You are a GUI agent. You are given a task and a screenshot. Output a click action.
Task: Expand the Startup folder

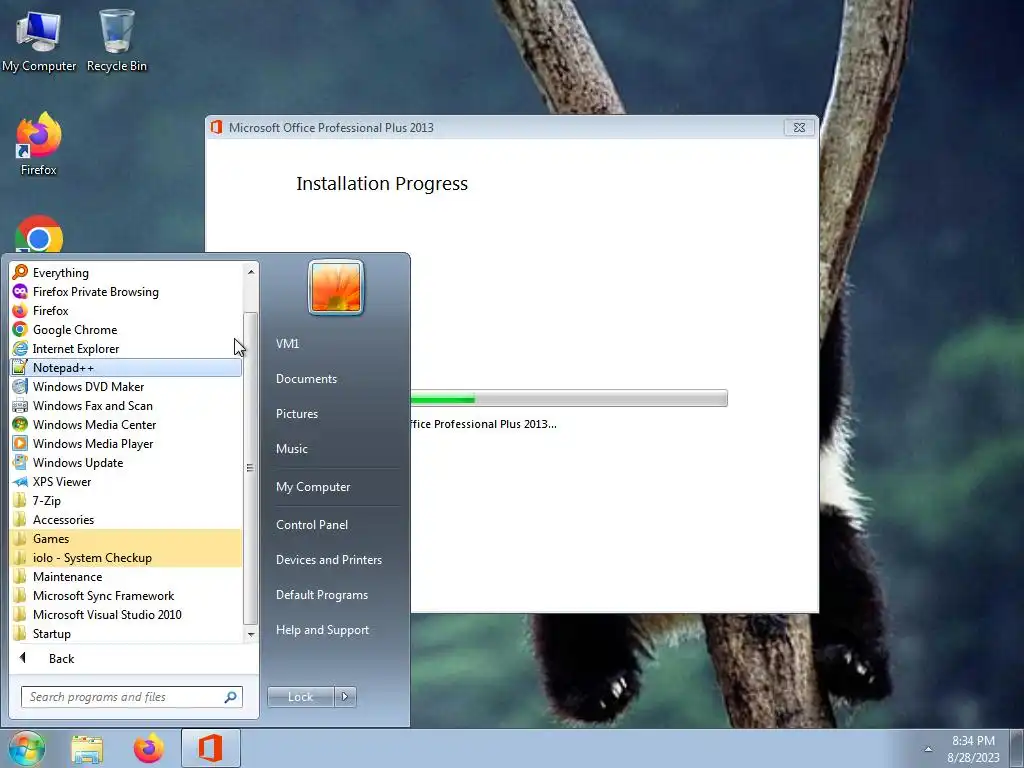(126, 633)
